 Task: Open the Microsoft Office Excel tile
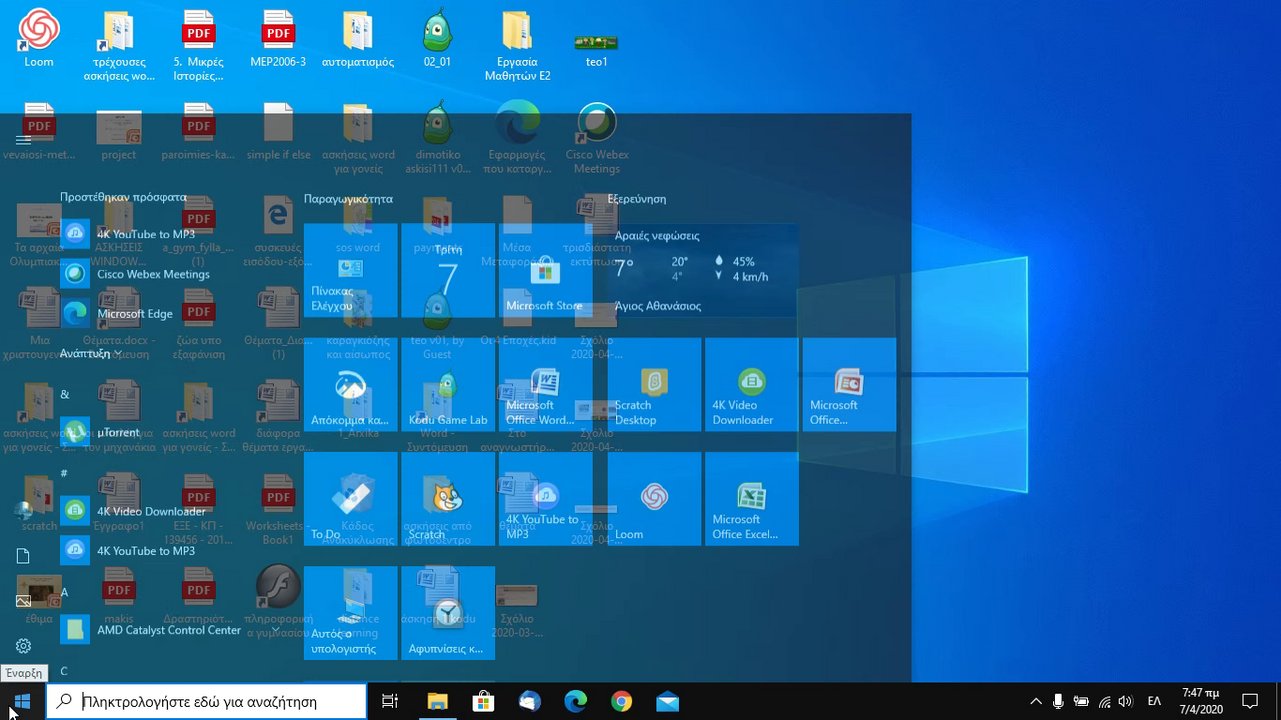point(751,498)
